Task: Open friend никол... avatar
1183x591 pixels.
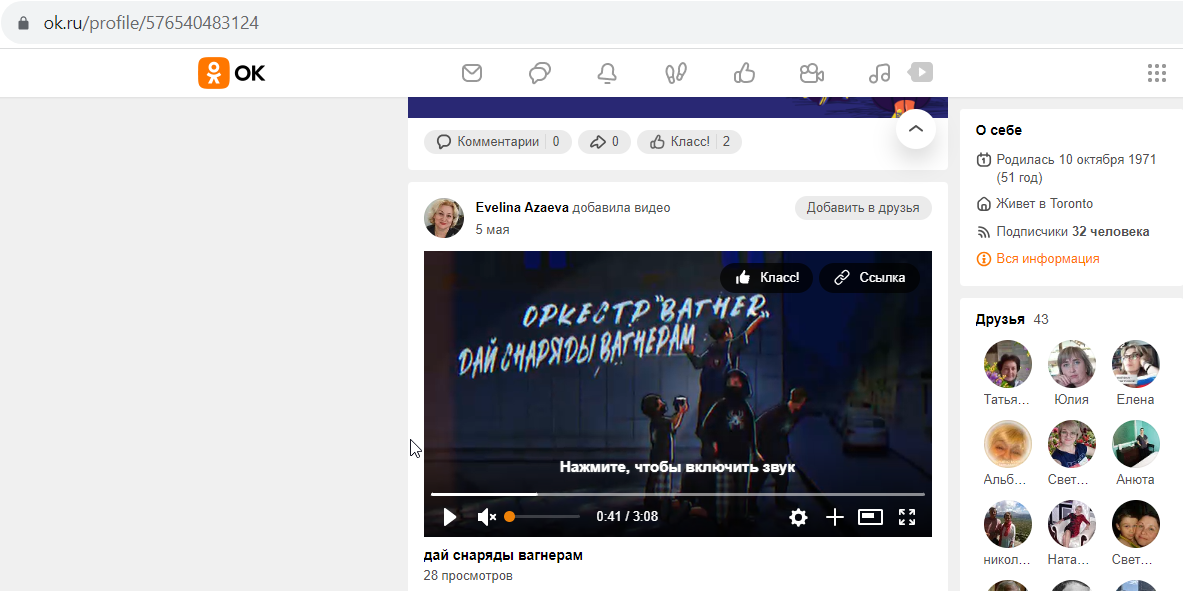Action: click(1007, 524)
